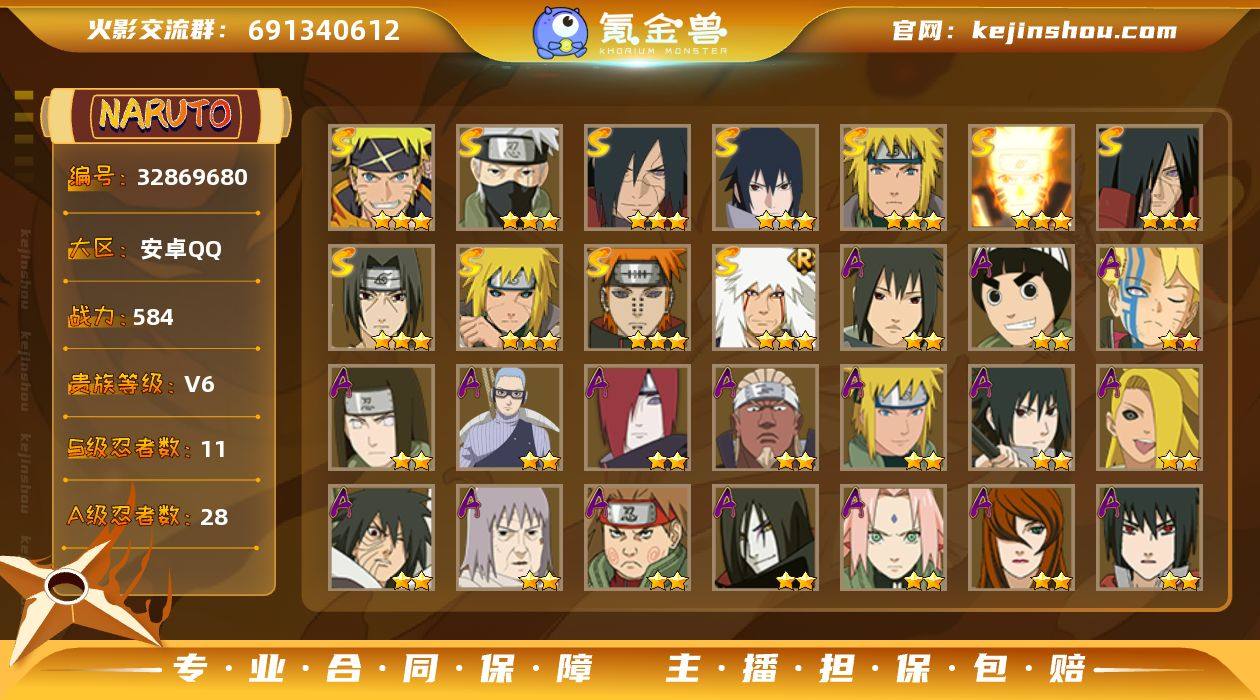Select the white-haired Jiraiya portrait with R badge
Screen dimensions: 1260x700
(x=766, y=298)
